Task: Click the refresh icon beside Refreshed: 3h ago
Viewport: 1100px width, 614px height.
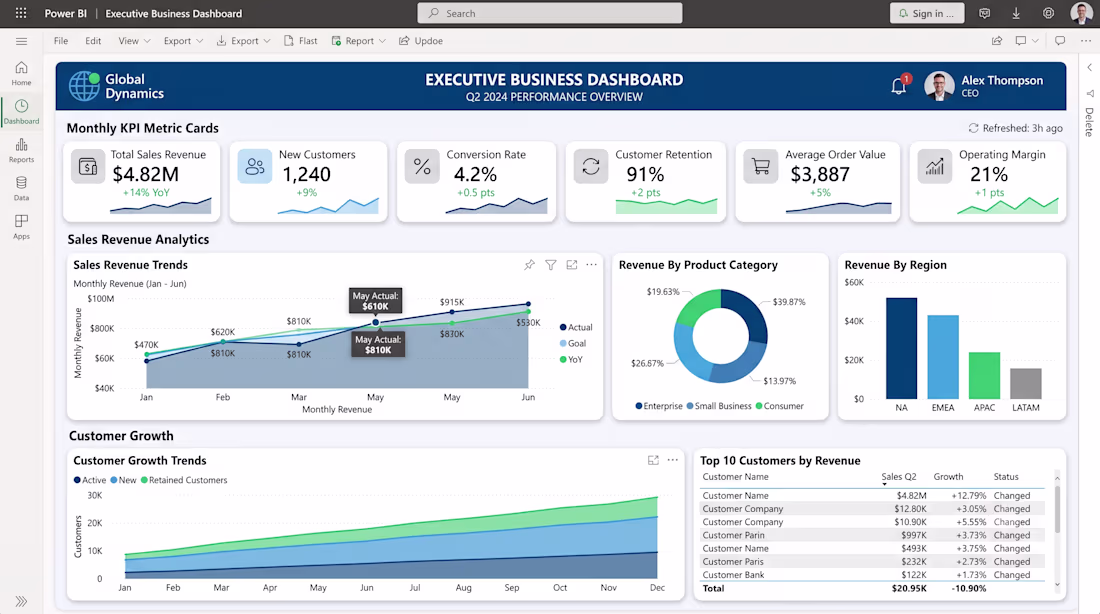Action: pyautogui.click(x=973, y=128)
